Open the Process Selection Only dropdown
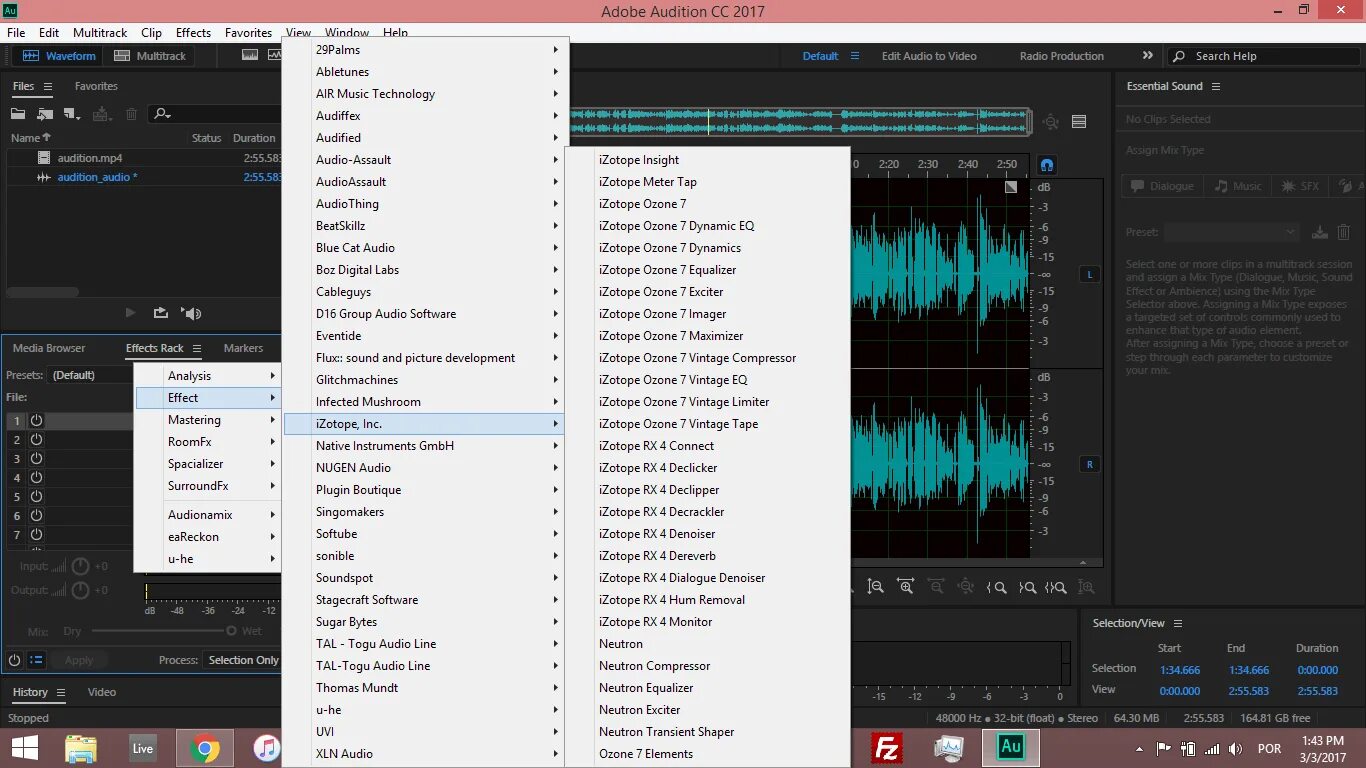Image resolution: width=1366 pixels, height=768 pixels. tap(243, 660)
